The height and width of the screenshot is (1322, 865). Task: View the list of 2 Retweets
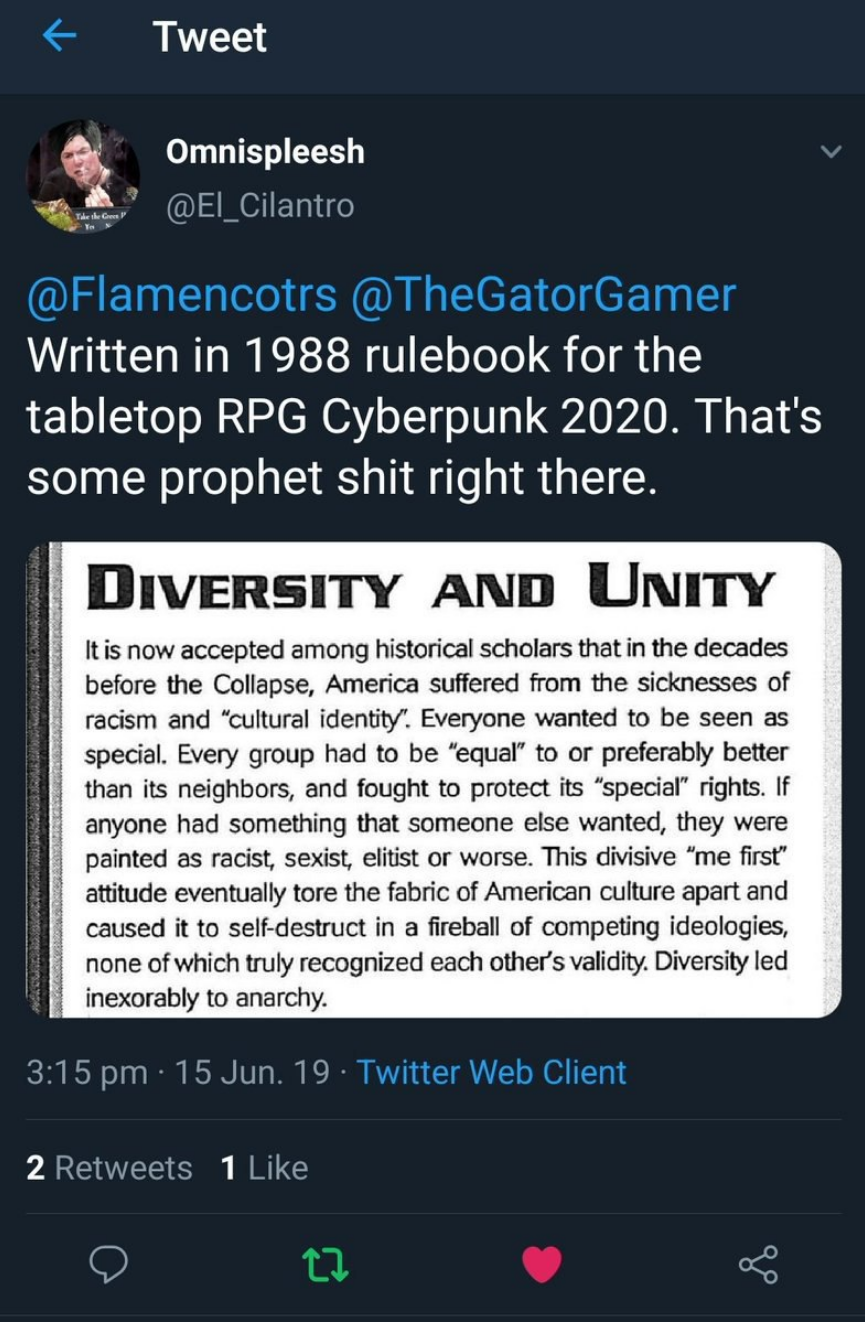point(109,1167)
